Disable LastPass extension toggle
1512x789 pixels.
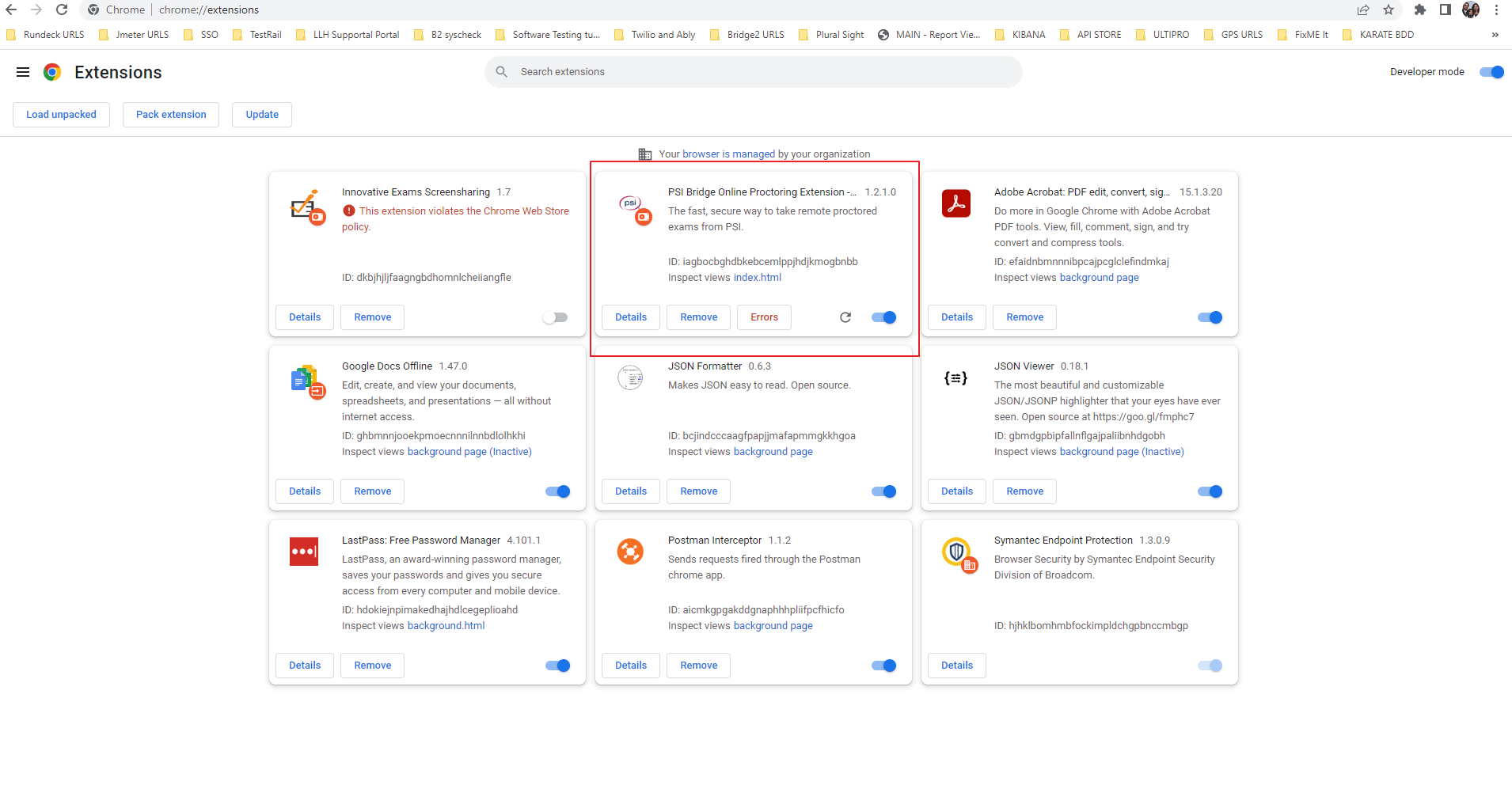pyautogui.click(x=557, y=666)
